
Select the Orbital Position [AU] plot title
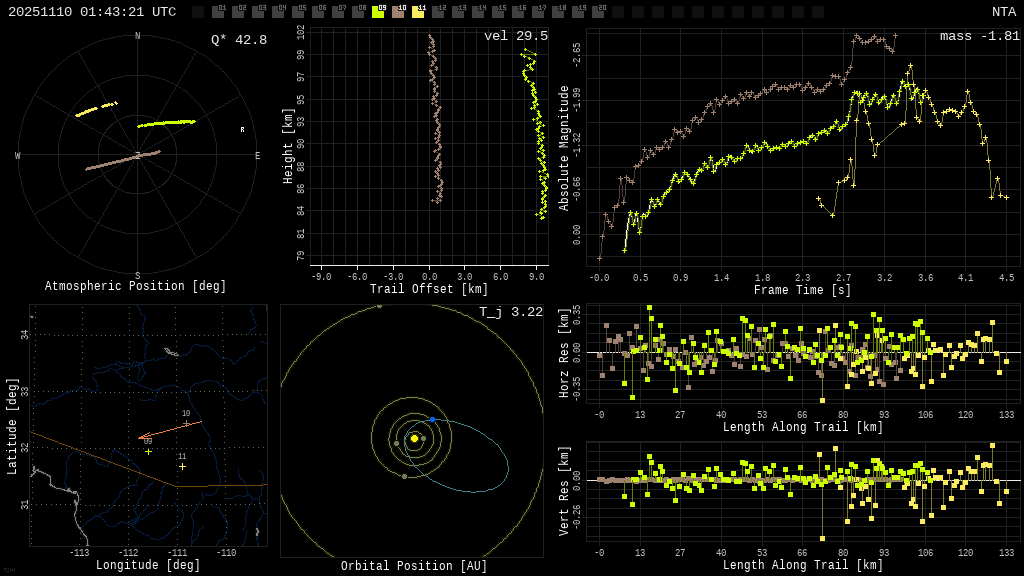pos(414,566)
